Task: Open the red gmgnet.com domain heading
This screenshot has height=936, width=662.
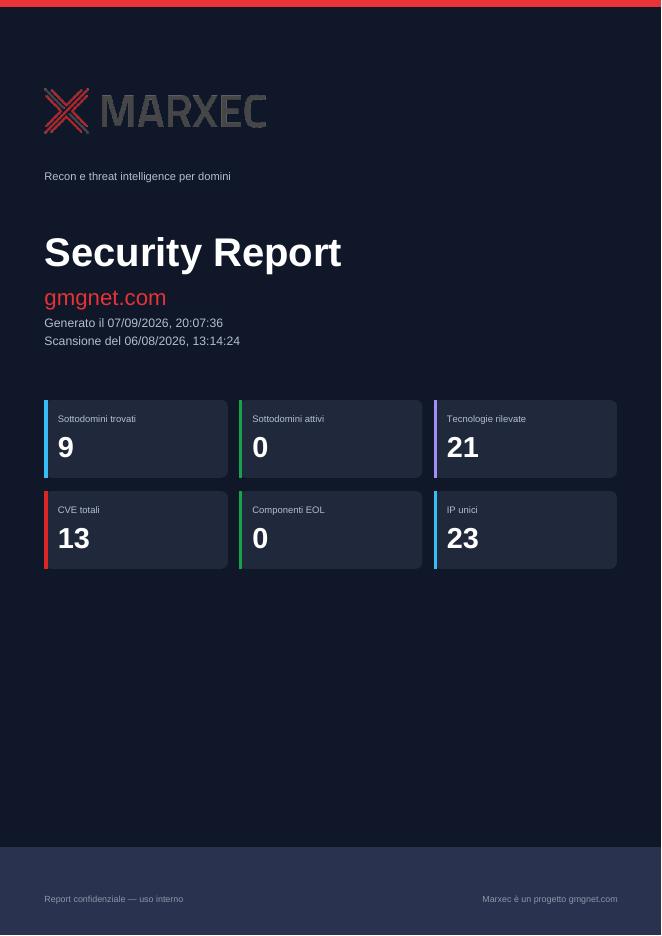Action: 105,298
